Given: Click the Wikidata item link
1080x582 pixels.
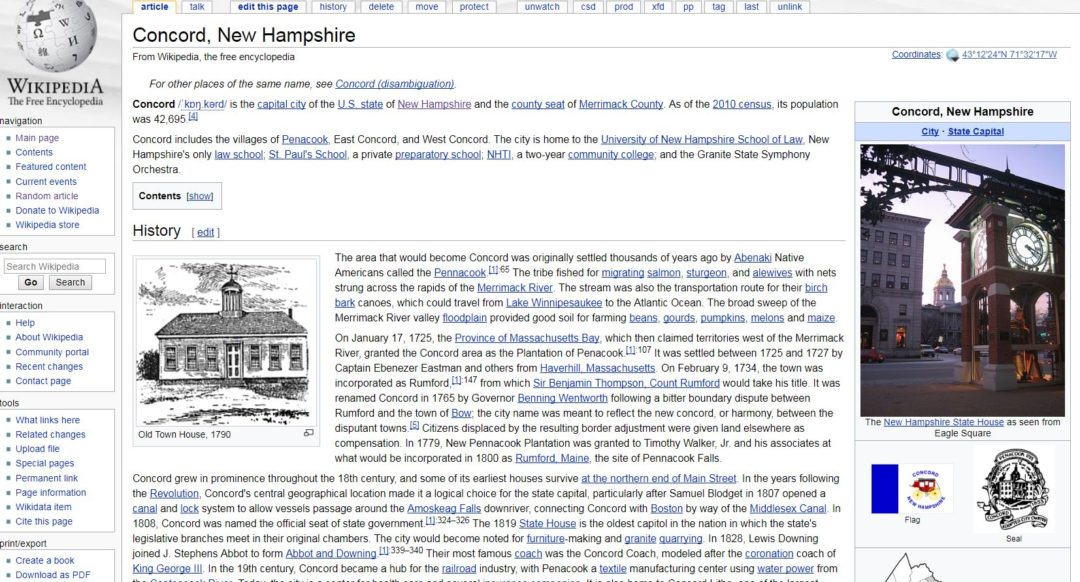Looking at the screenshot, I should (x=43, y=507).
